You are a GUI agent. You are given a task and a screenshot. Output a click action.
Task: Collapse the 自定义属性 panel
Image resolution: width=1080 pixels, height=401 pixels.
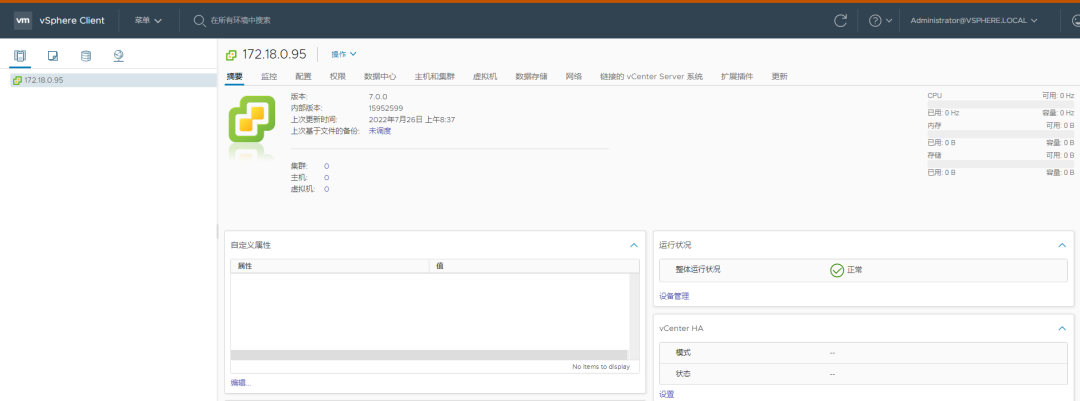click(634, 245)
